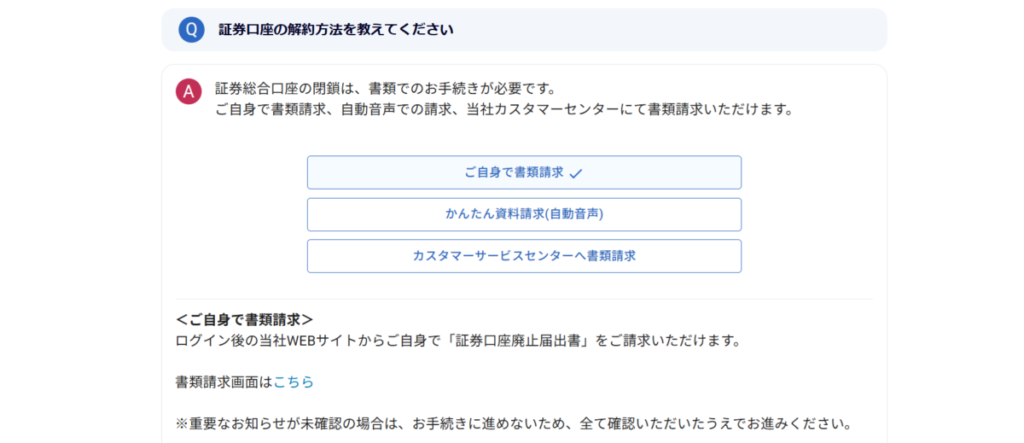Screen dimensions: 1024x443
Task: Select the ご自身で書類請求 option
Action: [524, 172]
